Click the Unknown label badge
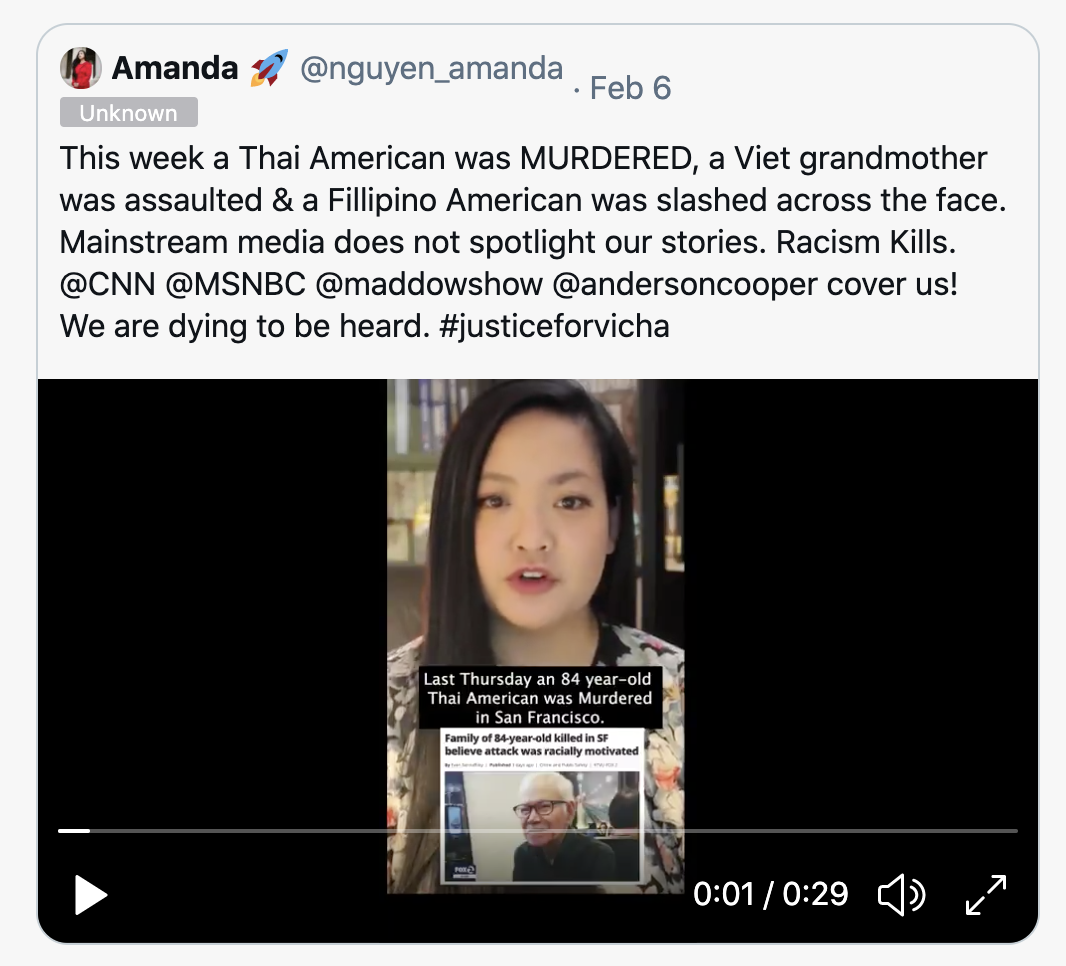This screenshot has width=1066, height=966. pos(128,112)
